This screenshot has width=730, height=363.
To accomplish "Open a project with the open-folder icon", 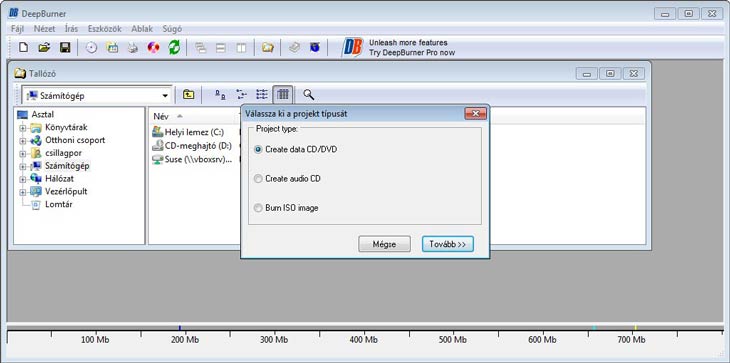I will click(44, 47).
